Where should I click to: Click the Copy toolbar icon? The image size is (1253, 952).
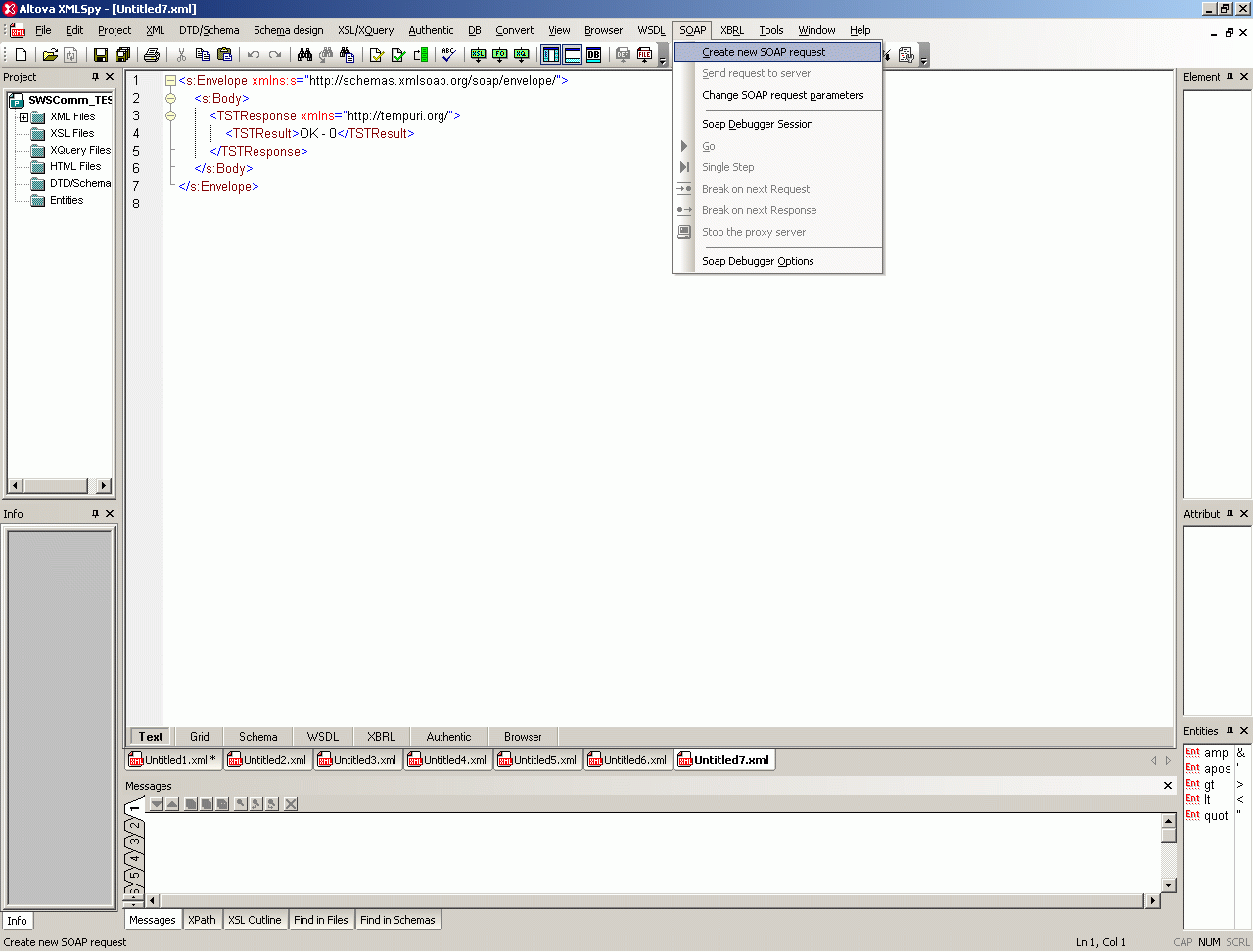click(x=203, y=55)
